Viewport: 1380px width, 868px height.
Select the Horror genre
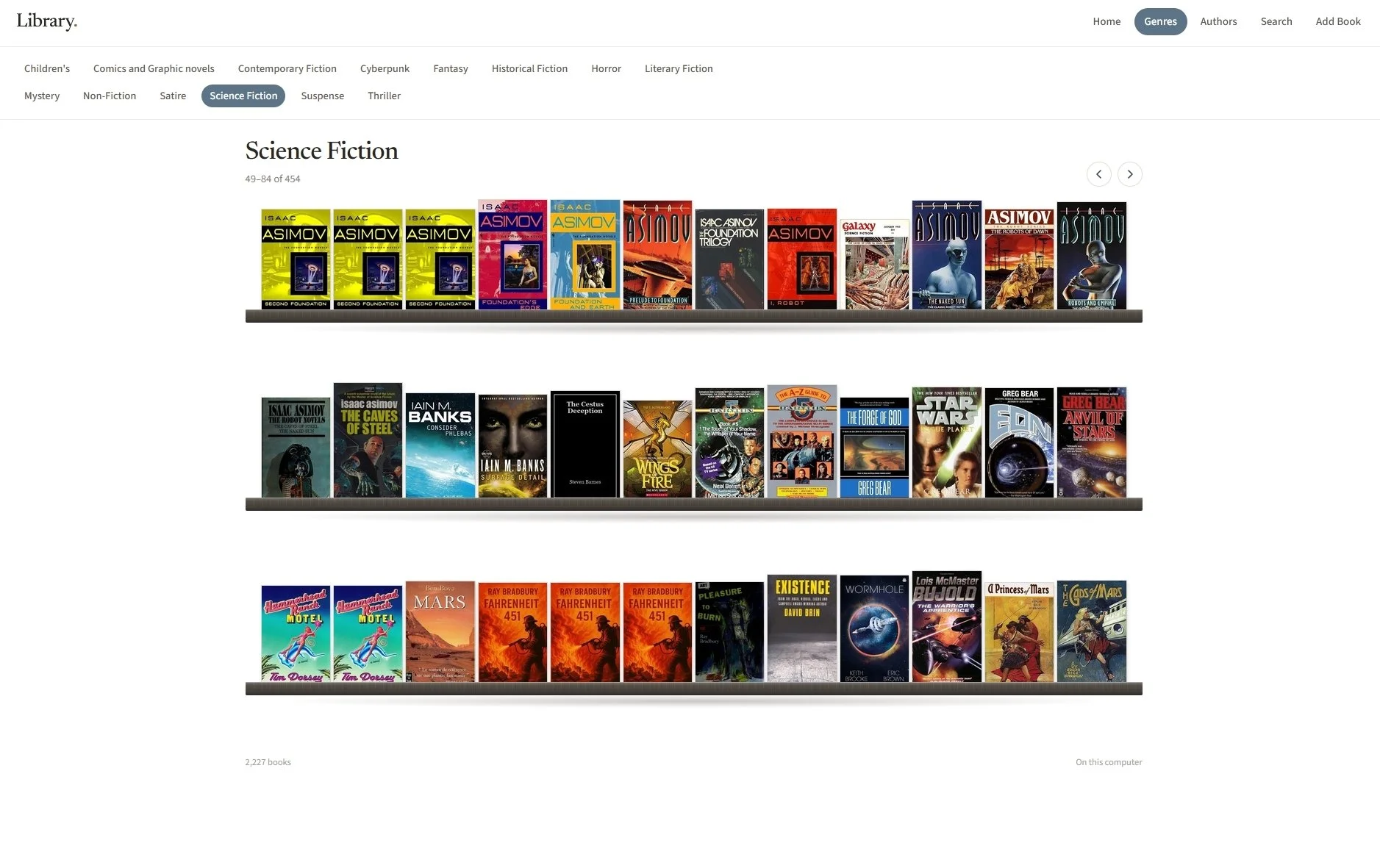pyautogui.click(x=606, y=68)
